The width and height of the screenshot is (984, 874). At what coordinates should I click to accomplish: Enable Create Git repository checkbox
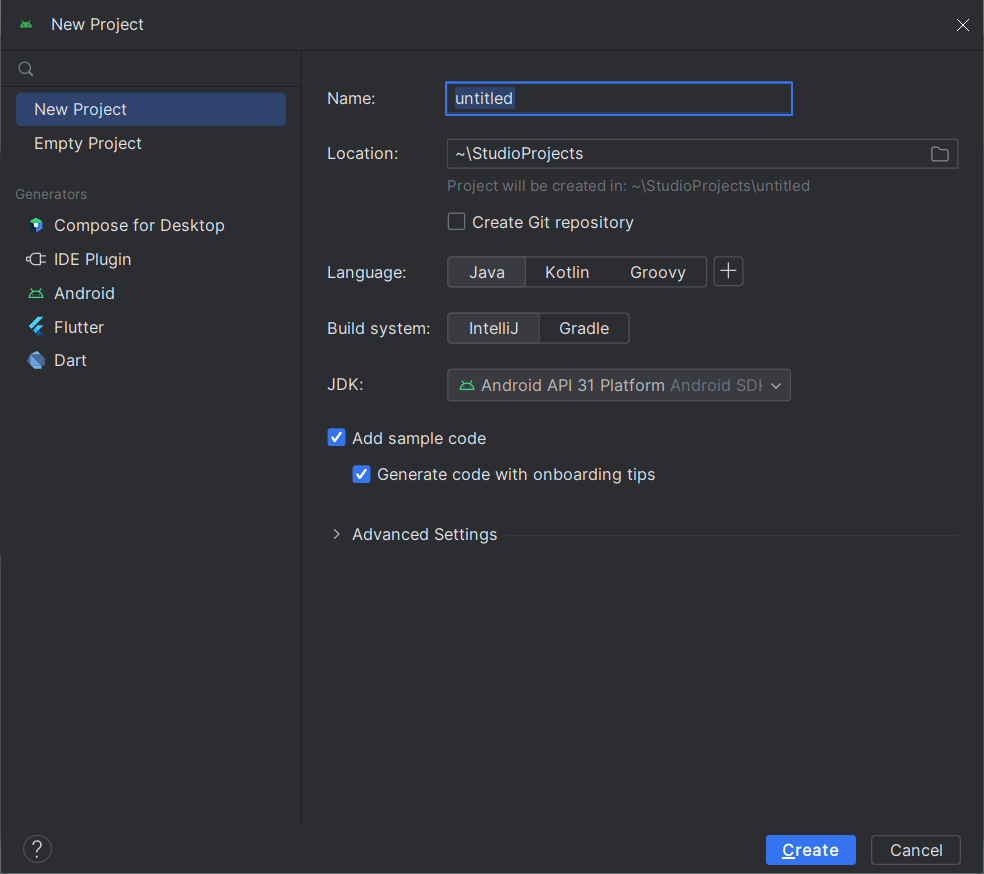(x=457, y=222)
